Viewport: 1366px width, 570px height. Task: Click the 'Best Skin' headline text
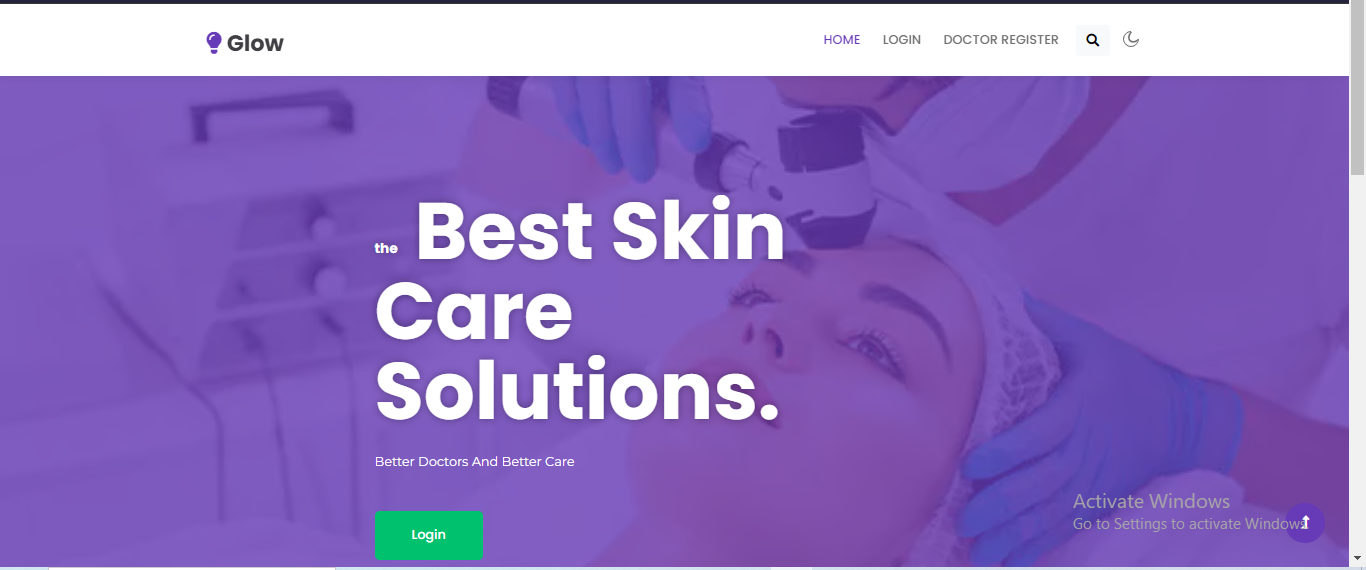click(x=600, y=231)
